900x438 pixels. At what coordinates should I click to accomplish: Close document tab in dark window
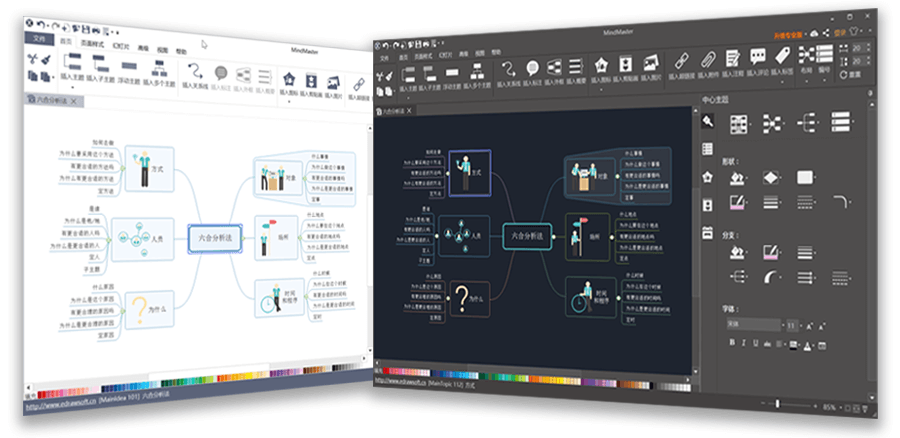409,110
